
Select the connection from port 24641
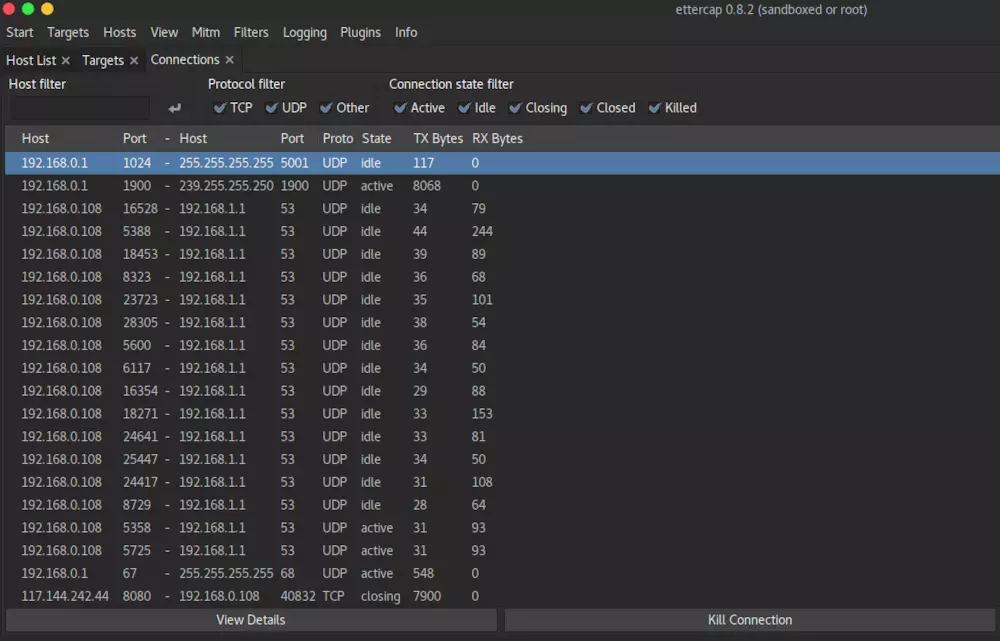(x=503, y=437)
